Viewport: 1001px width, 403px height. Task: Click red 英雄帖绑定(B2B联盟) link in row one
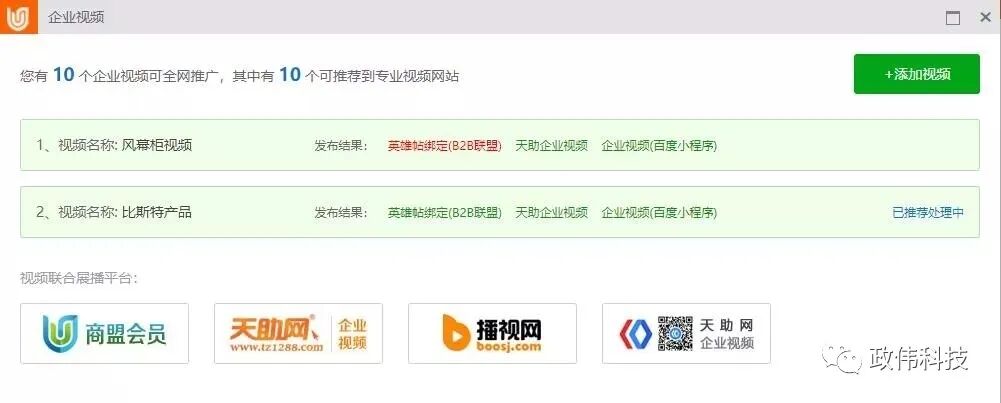(444, 146)
